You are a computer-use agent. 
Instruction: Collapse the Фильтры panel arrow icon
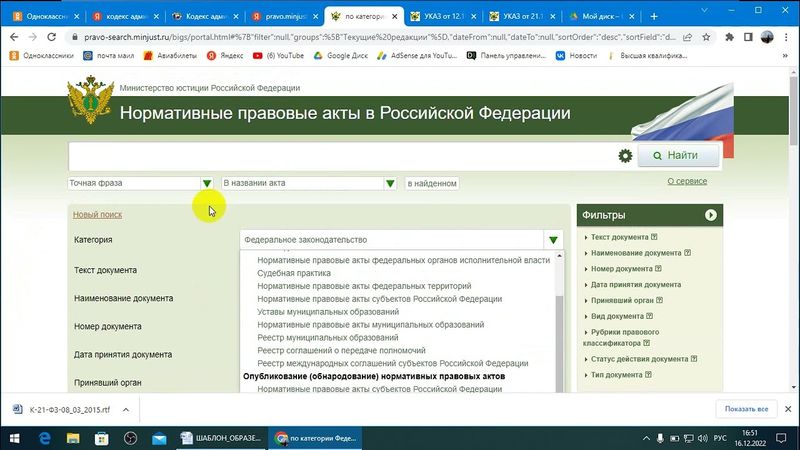711,215
